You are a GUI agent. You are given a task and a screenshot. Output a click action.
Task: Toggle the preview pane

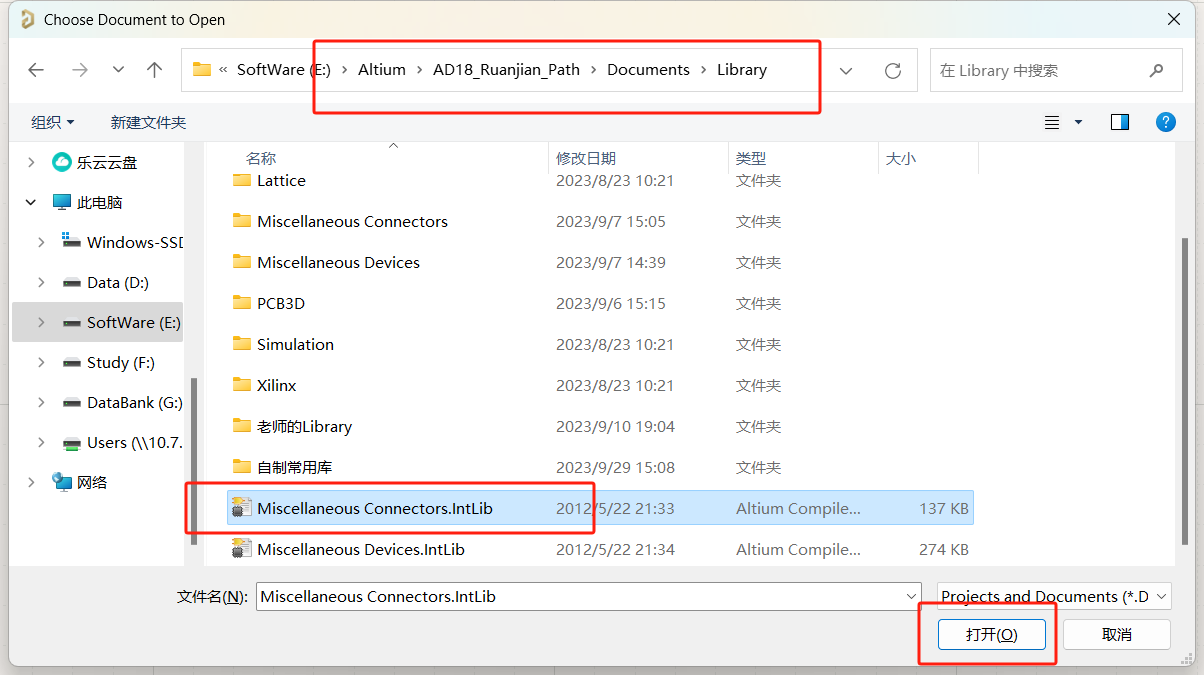[x=1120, y=122]
